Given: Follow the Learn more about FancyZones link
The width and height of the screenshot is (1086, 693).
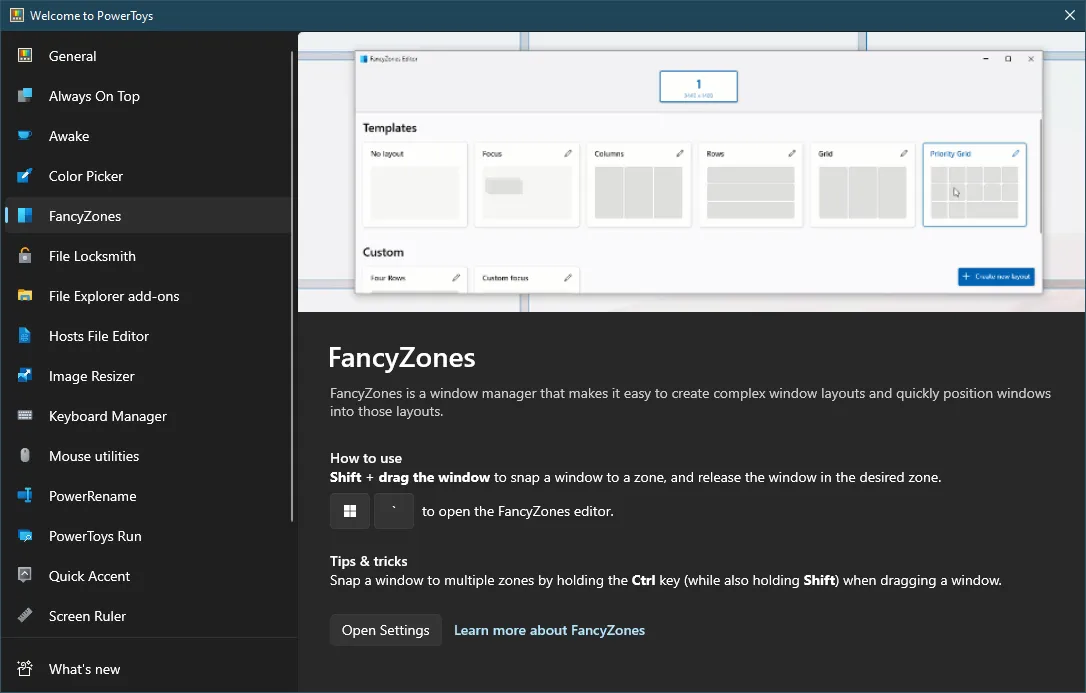Looking at the screenshot, I should point(549,630).
